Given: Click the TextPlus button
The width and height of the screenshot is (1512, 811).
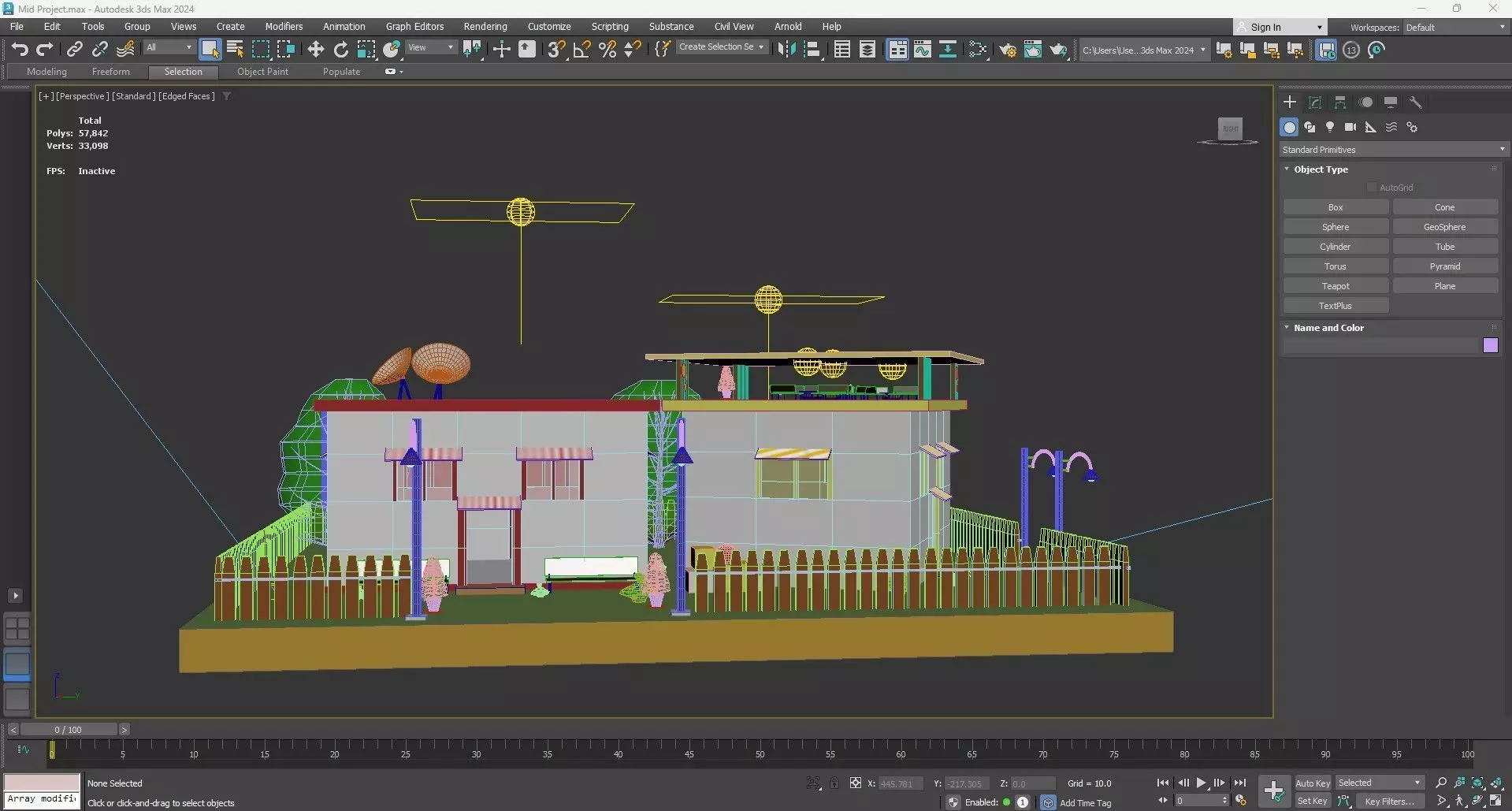Looking at the screenshot, I should tap(1336, 306).
